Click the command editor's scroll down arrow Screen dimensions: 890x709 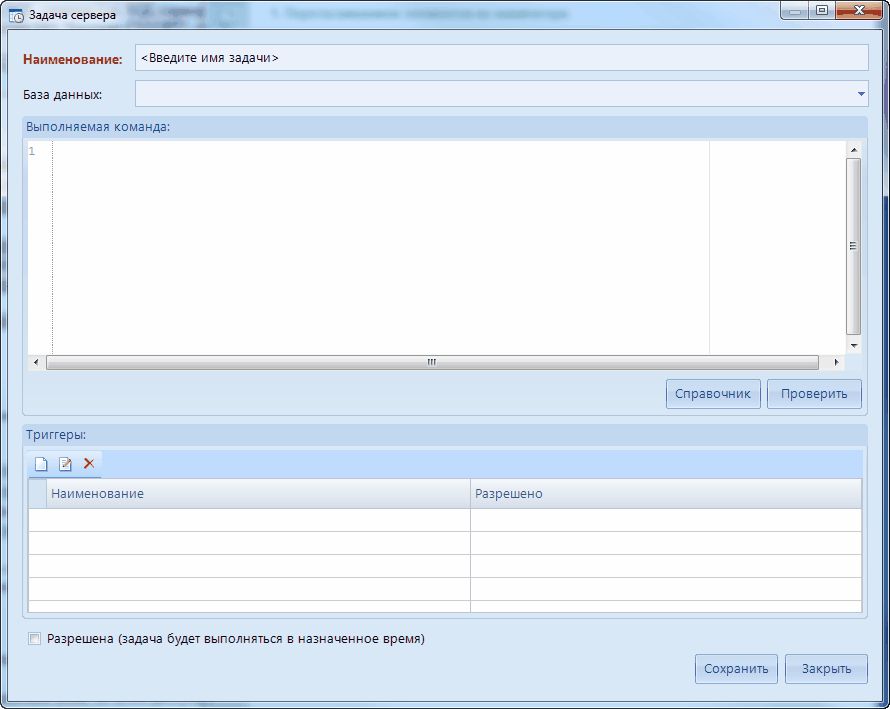pyautogui.click(x=853, y=345)
